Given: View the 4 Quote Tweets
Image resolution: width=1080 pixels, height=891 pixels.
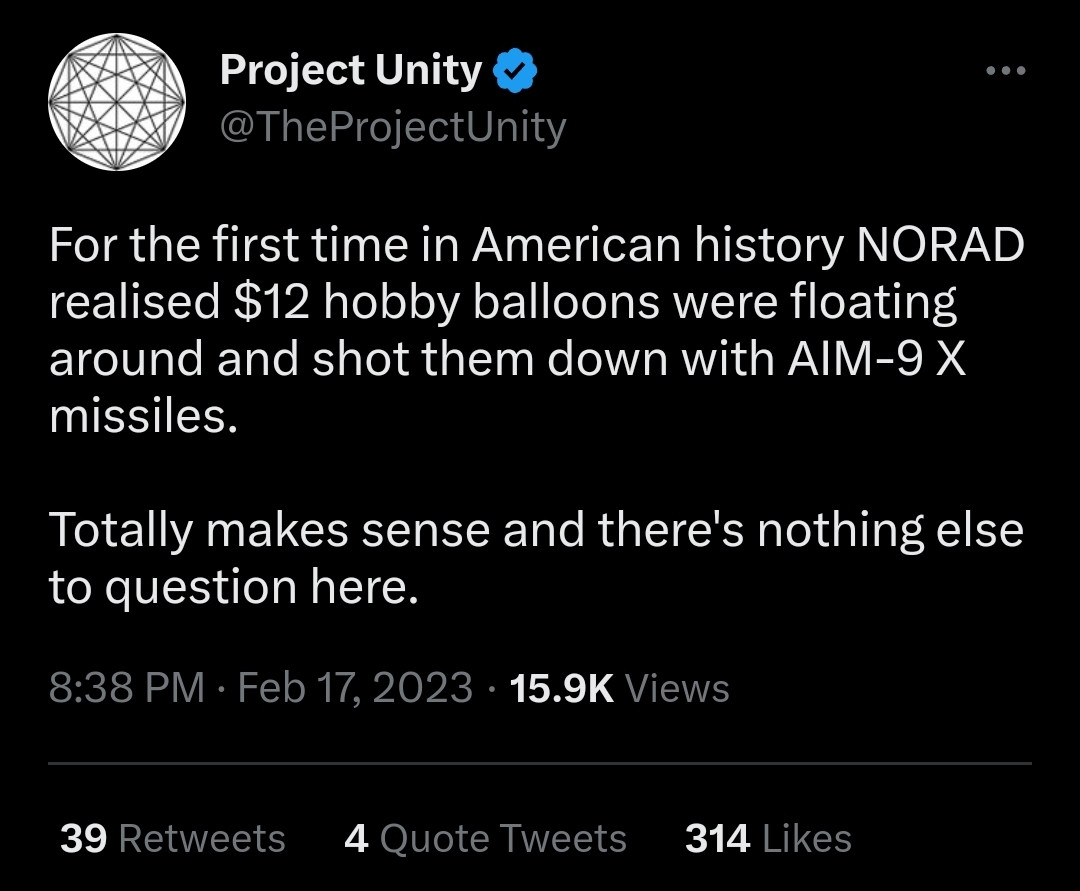Looking at the screenshot, I should 486,839.
